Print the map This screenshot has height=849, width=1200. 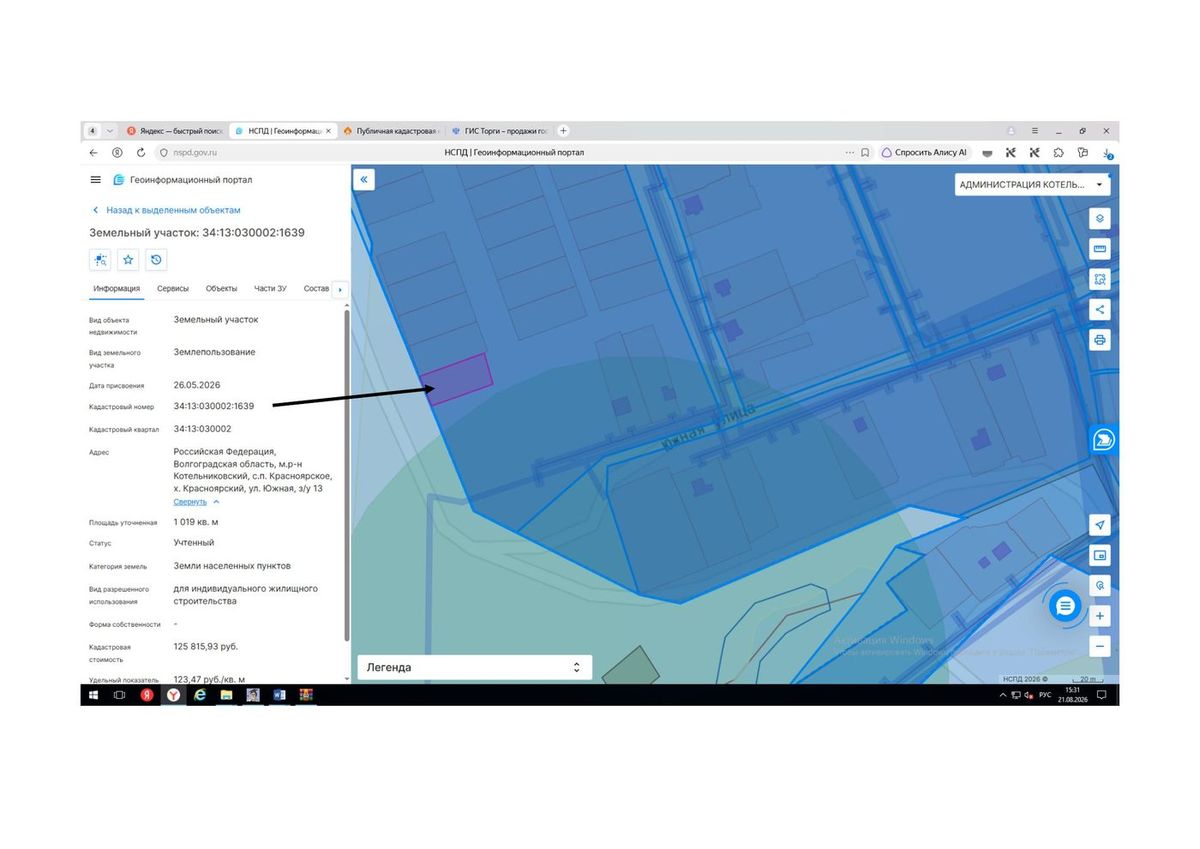point(1100,340)
